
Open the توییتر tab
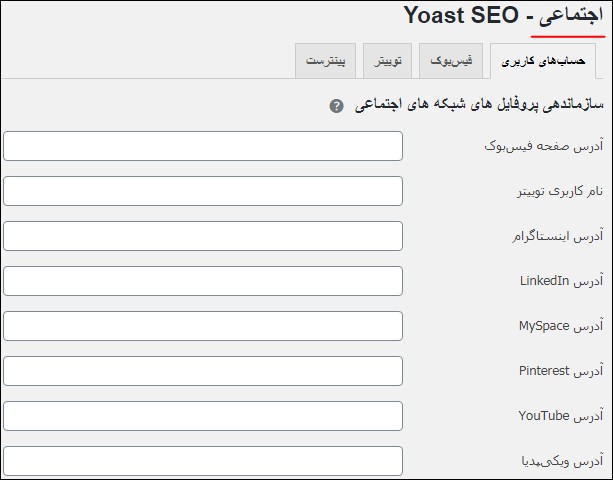387,61
